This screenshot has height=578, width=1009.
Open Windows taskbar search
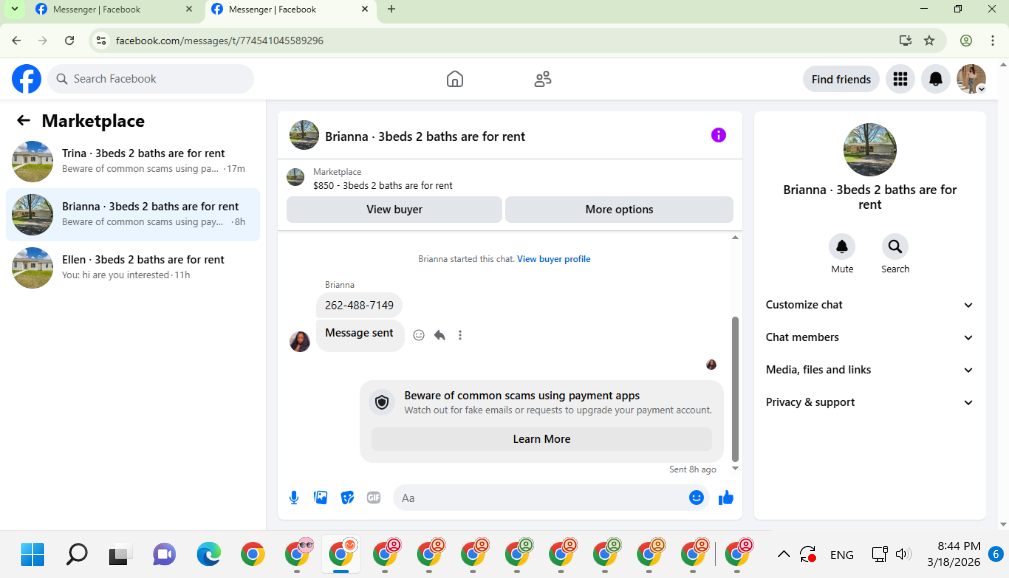77,554
